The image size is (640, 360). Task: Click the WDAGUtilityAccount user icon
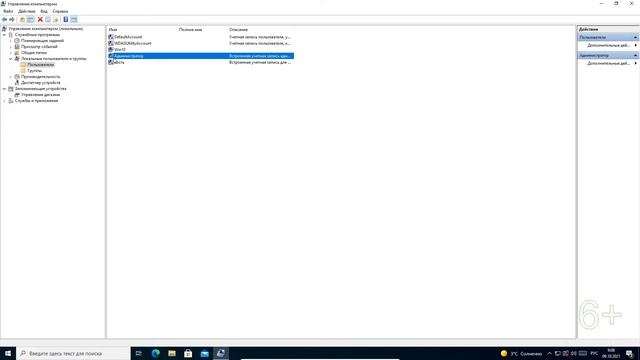click(111, 43)
